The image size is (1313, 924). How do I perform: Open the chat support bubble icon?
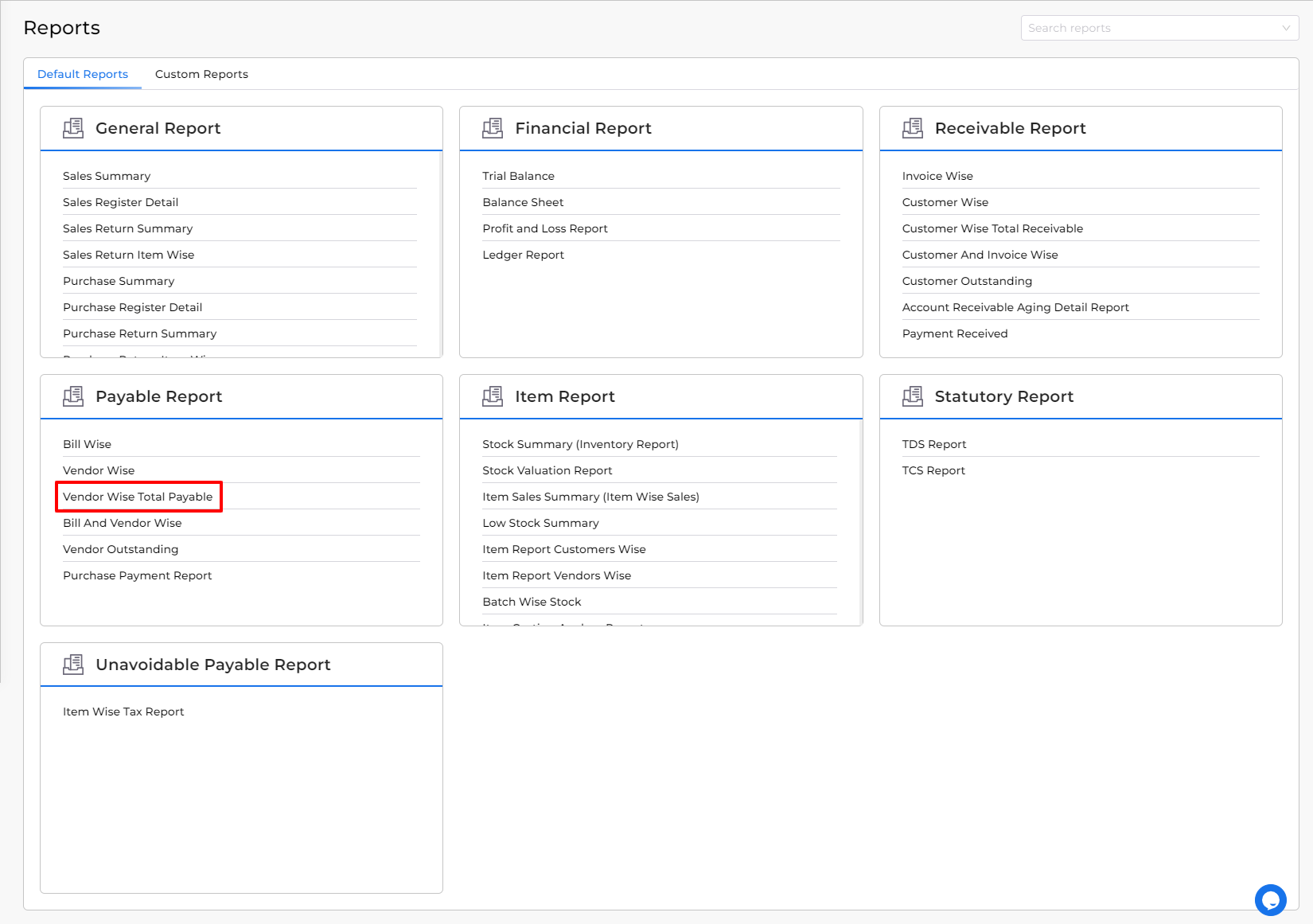tap(1270, 900)
